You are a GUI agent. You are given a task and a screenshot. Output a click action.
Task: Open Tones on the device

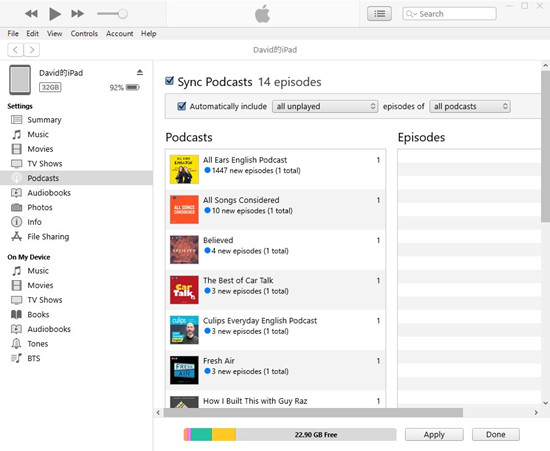click(76, 344)
